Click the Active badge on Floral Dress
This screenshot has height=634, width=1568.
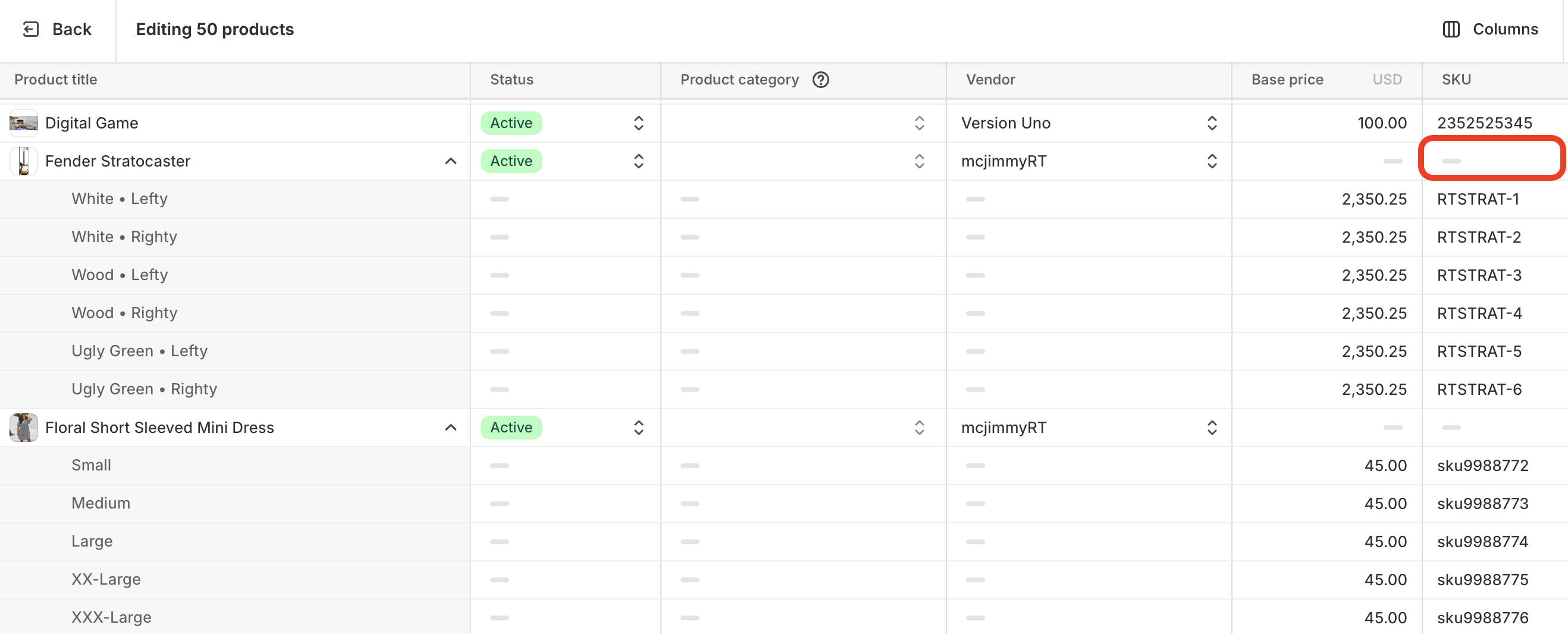click(512, 428)
